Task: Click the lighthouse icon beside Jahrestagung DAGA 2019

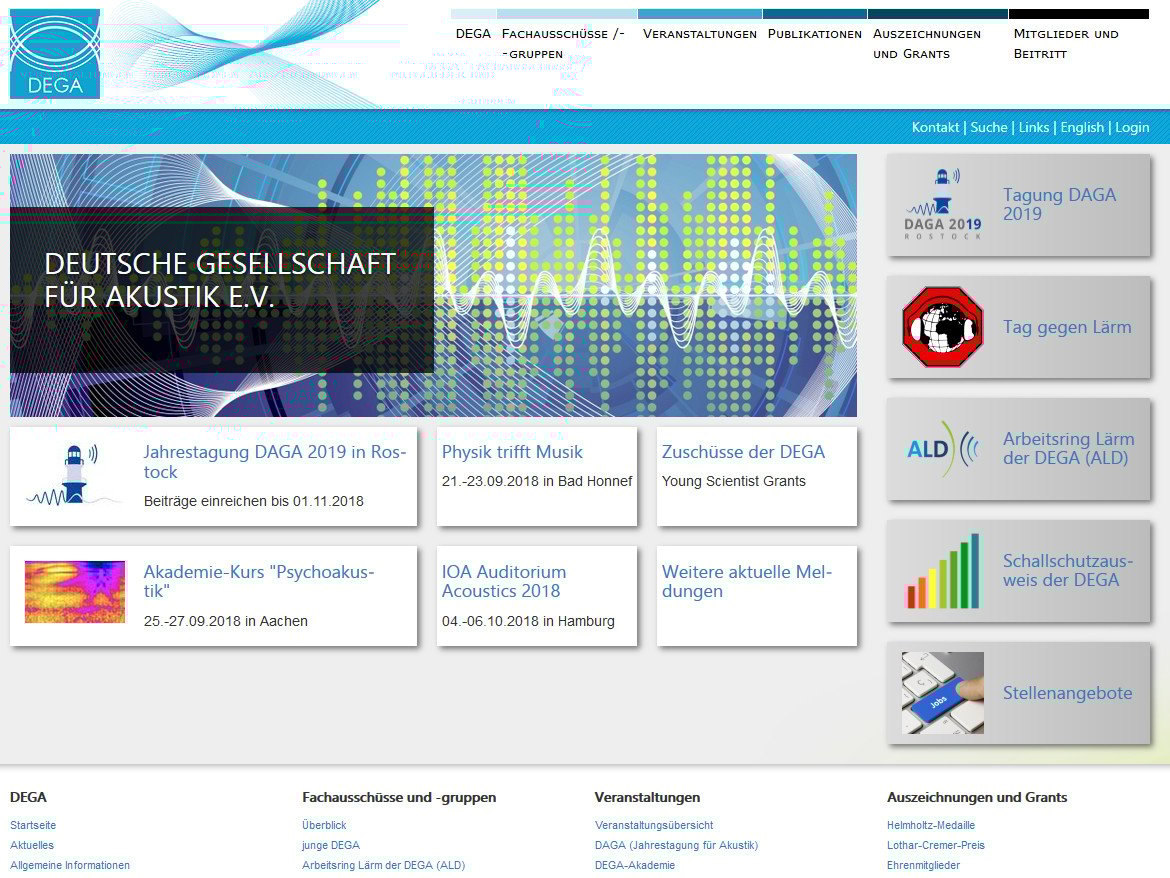Action: (x=73, y=474)
